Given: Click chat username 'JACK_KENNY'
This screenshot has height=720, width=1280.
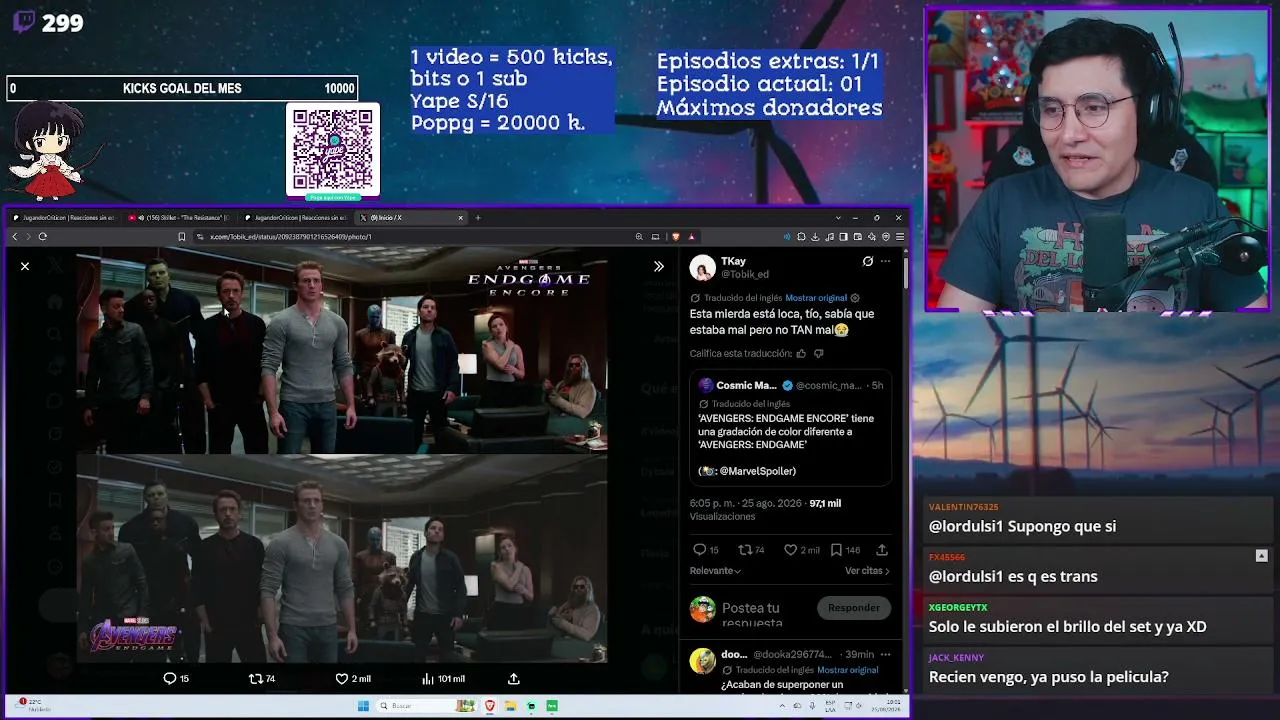Looking at the screenshot, I should pyautogui.click(x=957, y=657).
